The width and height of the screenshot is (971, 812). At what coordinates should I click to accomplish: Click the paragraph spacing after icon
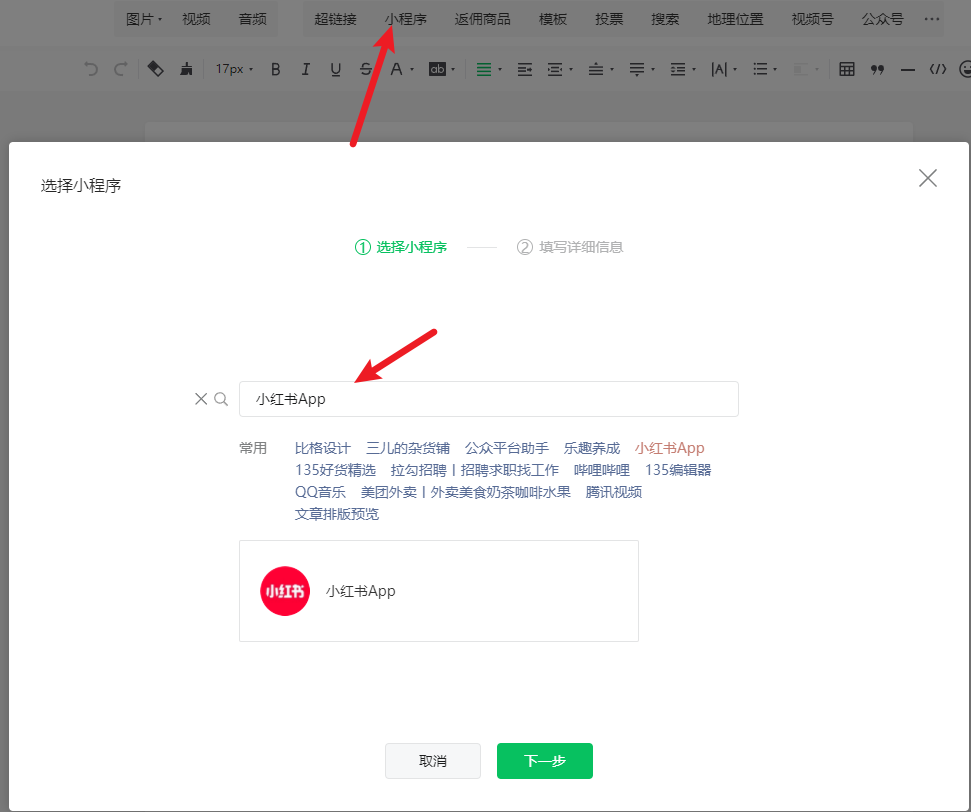tap(637, 69)
